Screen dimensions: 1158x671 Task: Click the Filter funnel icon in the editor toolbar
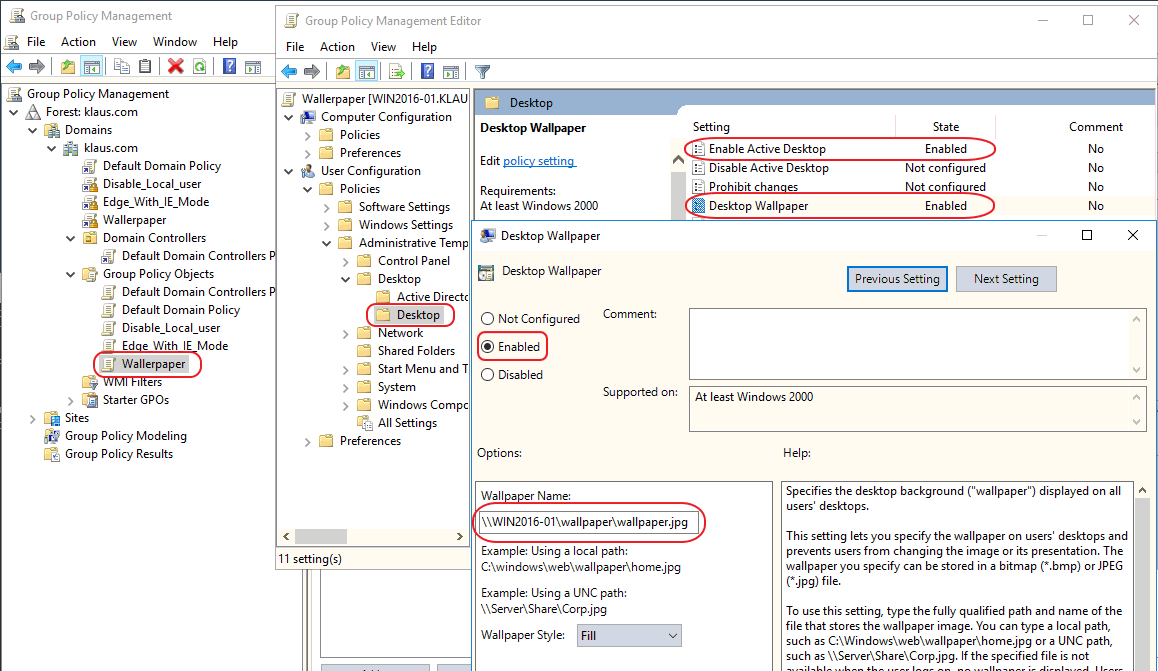[482, 72]
